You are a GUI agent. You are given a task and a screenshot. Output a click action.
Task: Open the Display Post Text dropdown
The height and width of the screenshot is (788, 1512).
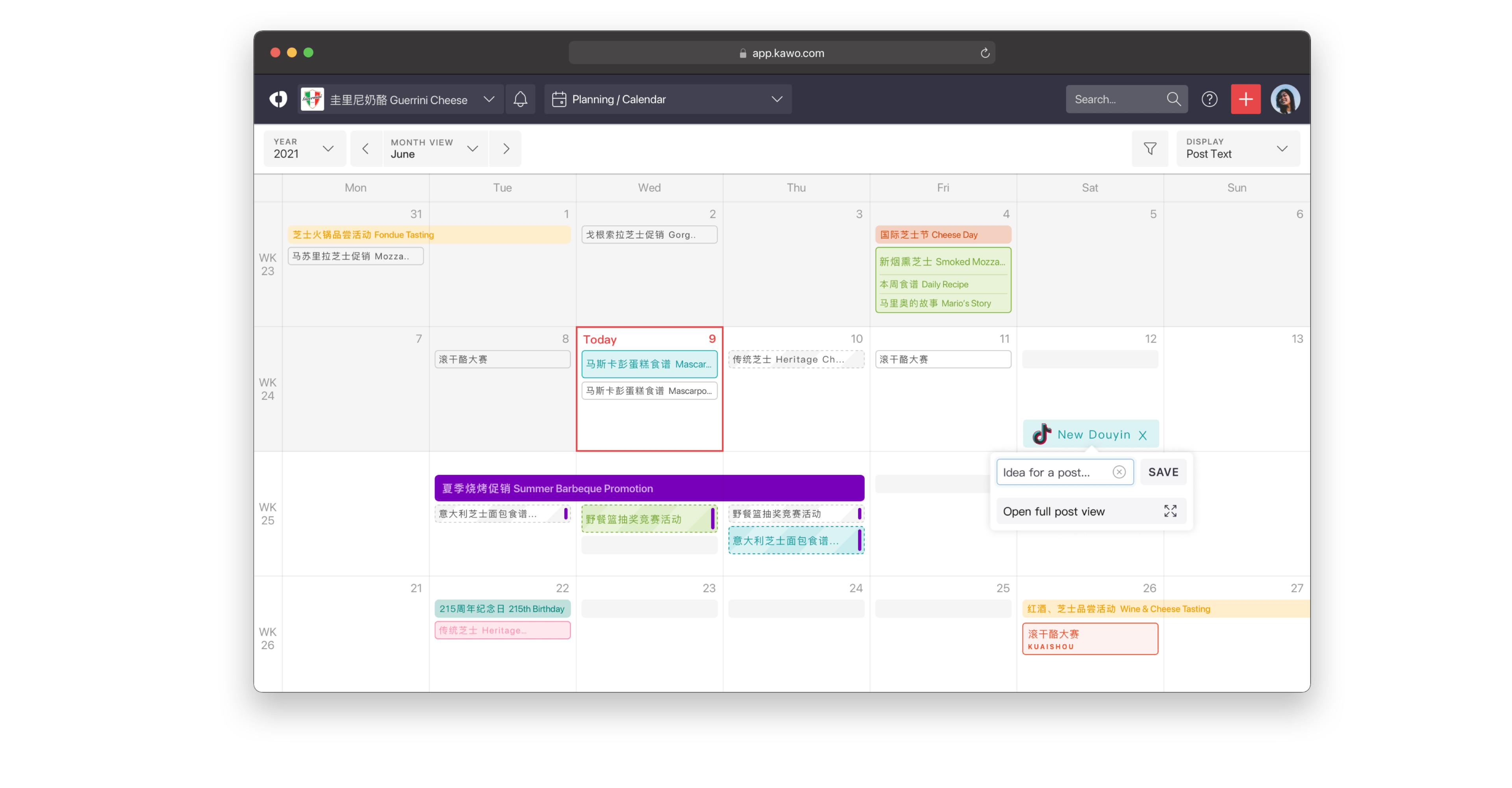tap(1237, 149)
